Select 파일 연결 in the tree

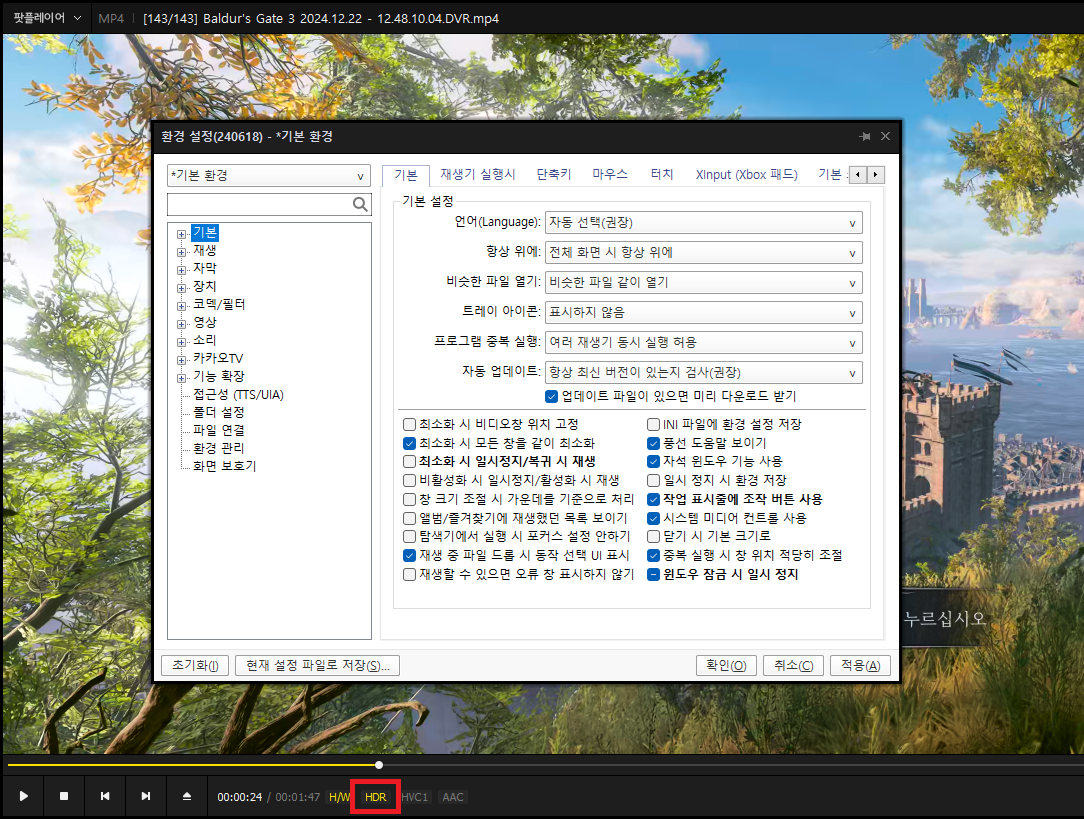click(x=218, y=430)
